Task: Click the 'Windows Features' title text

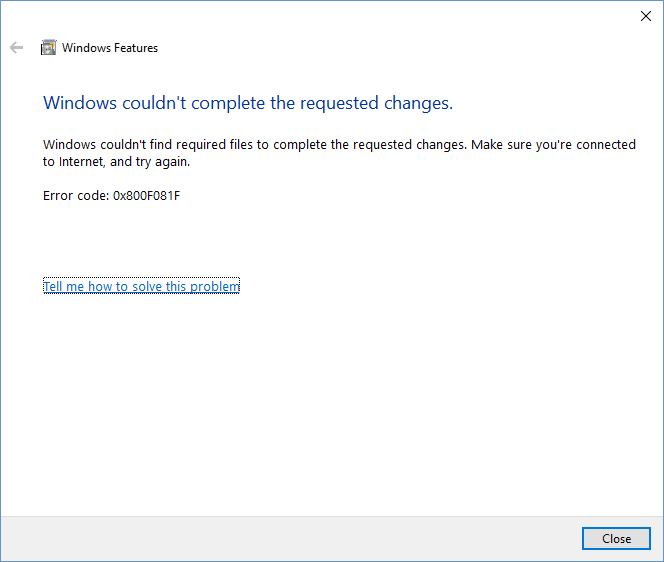Action: [110, 48]
